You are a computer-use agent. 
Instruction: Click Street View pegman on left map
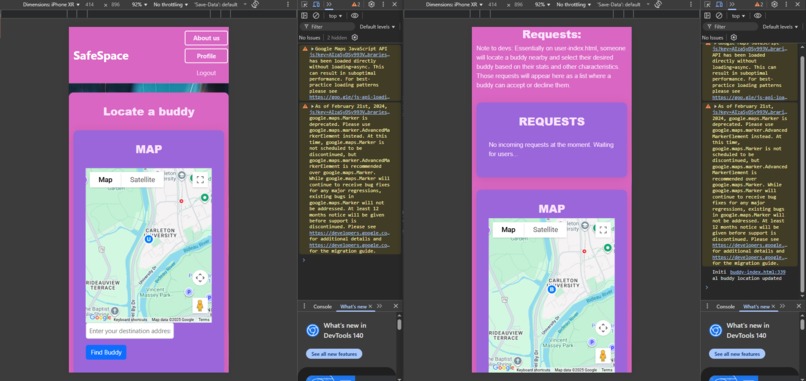click(200, 305)
